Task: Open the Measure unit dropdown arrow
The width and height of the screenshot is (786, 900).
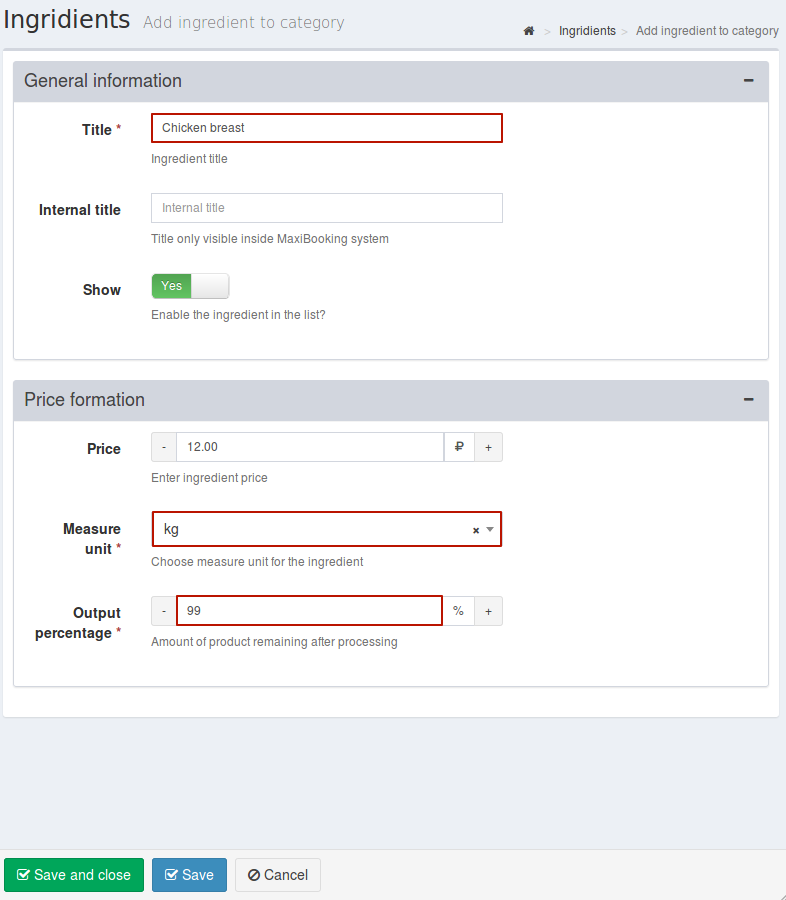Action: 490,529
